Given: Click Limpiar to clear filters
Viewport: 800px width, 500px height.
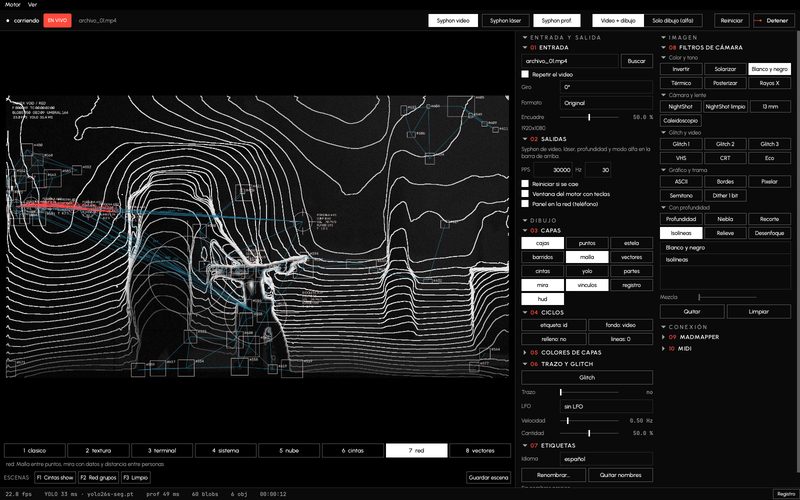Looking at the screenshot, I should [759, 311].
